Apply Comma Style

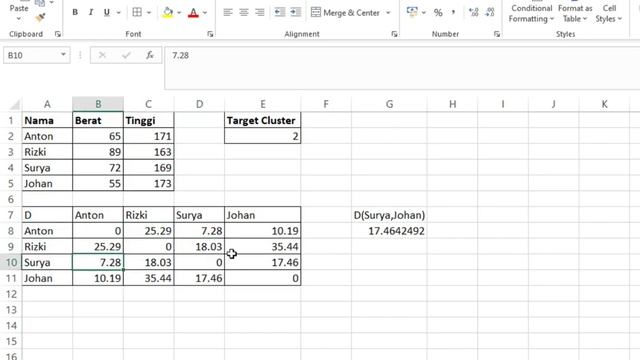(x=453, y=12)
